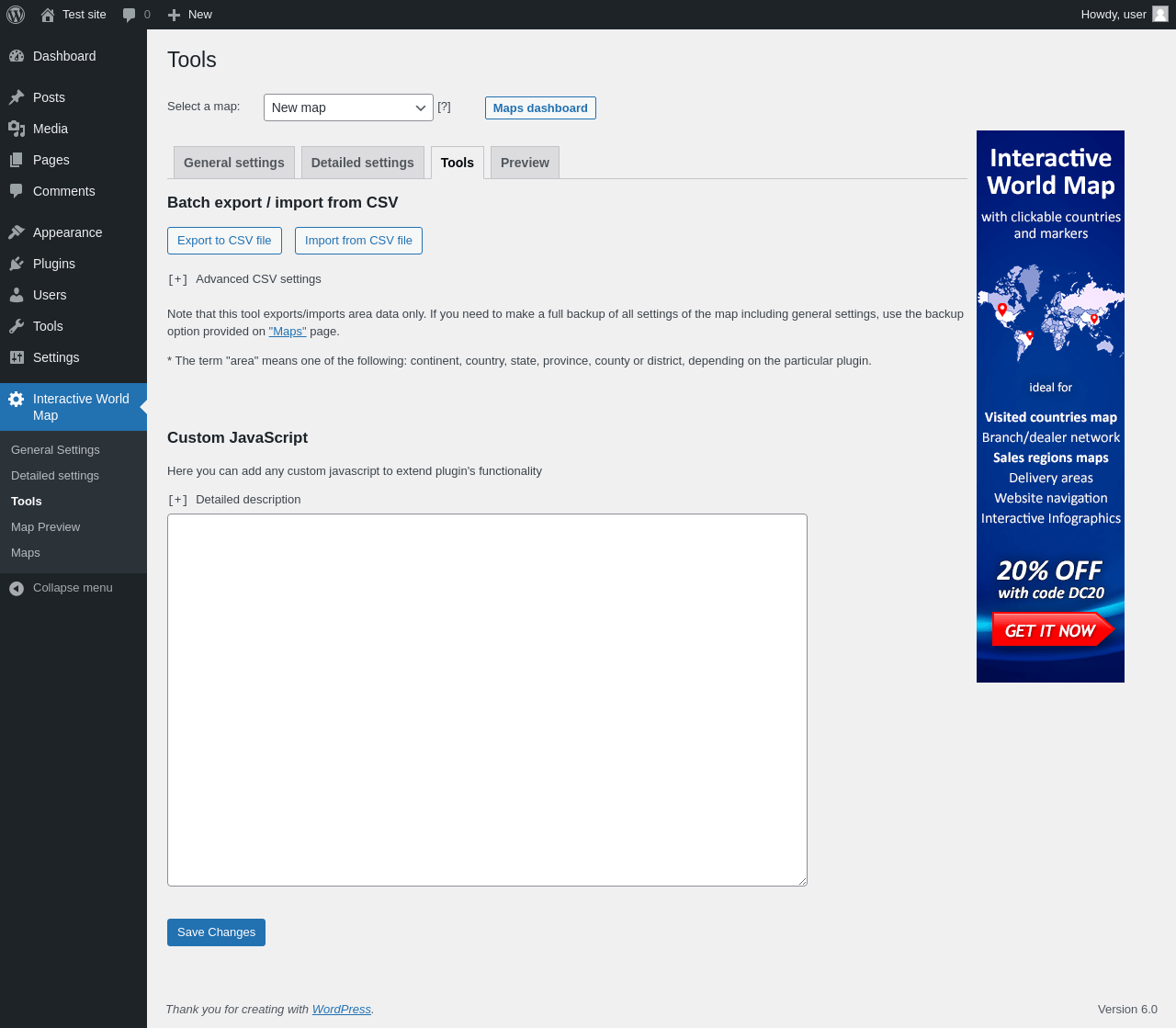The width and height of the screenshot is (1176, 1028).
Task: Click Interactive World Map sidebar label
Action: [81, 407]
